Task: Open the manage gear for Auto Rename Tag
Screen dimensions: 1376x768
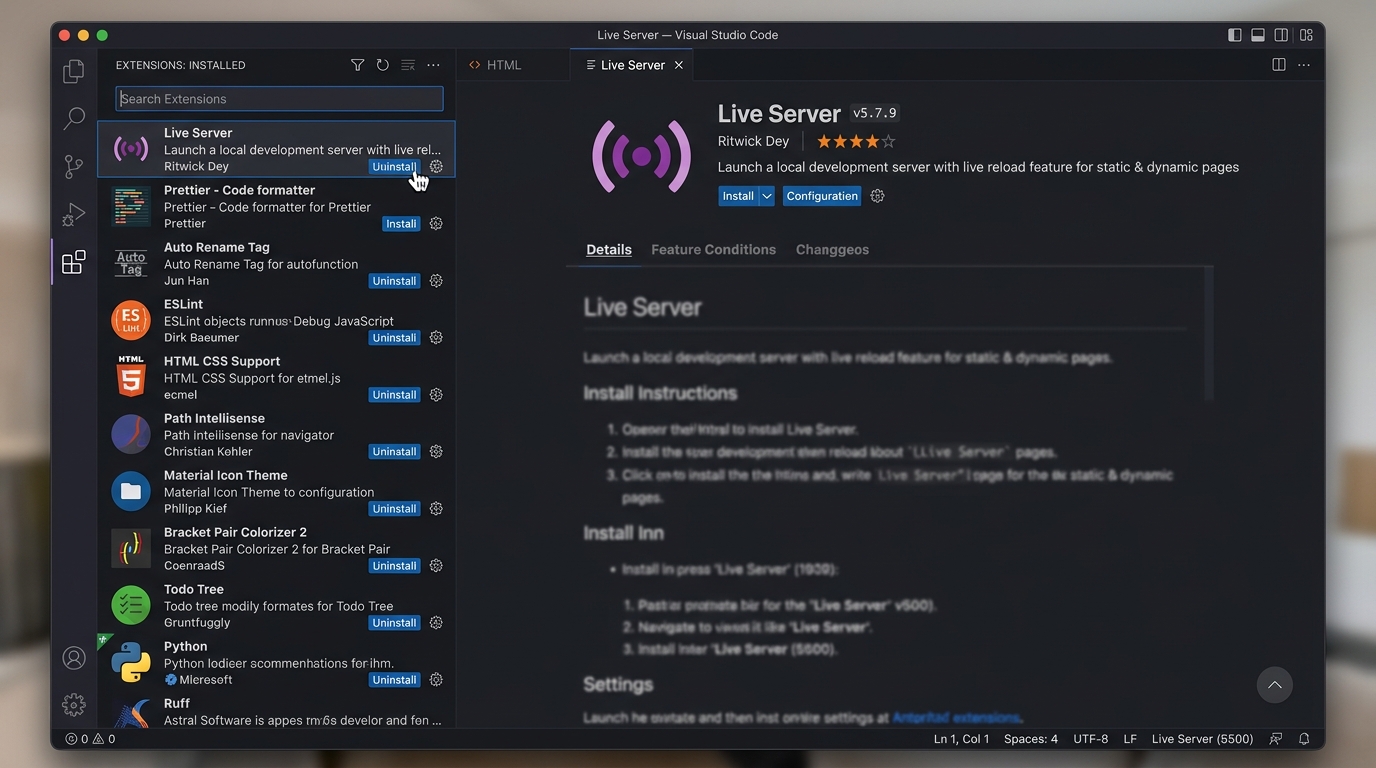Action: [x=436, y=281]
